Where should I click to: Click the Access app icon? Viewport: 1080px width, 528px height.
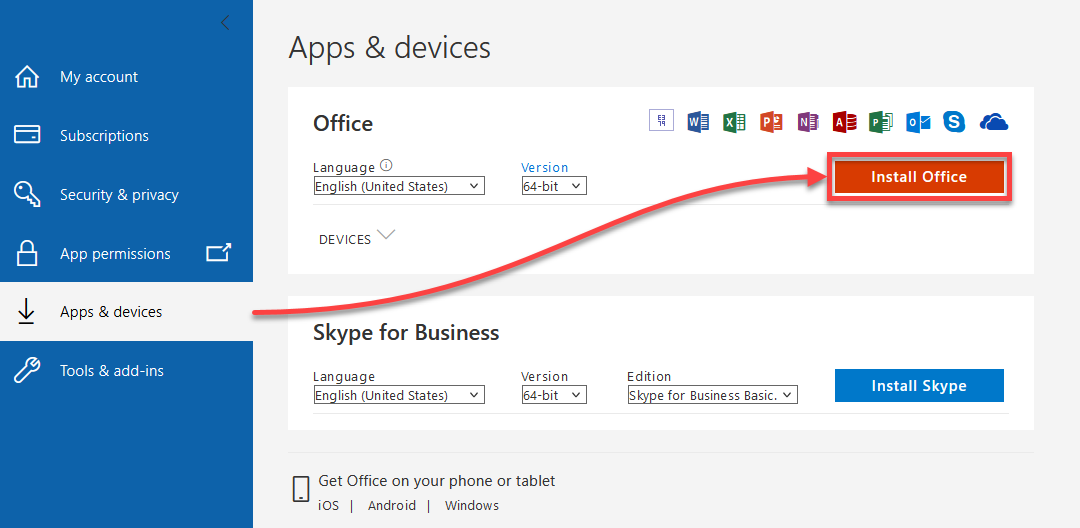click(844, 123)
